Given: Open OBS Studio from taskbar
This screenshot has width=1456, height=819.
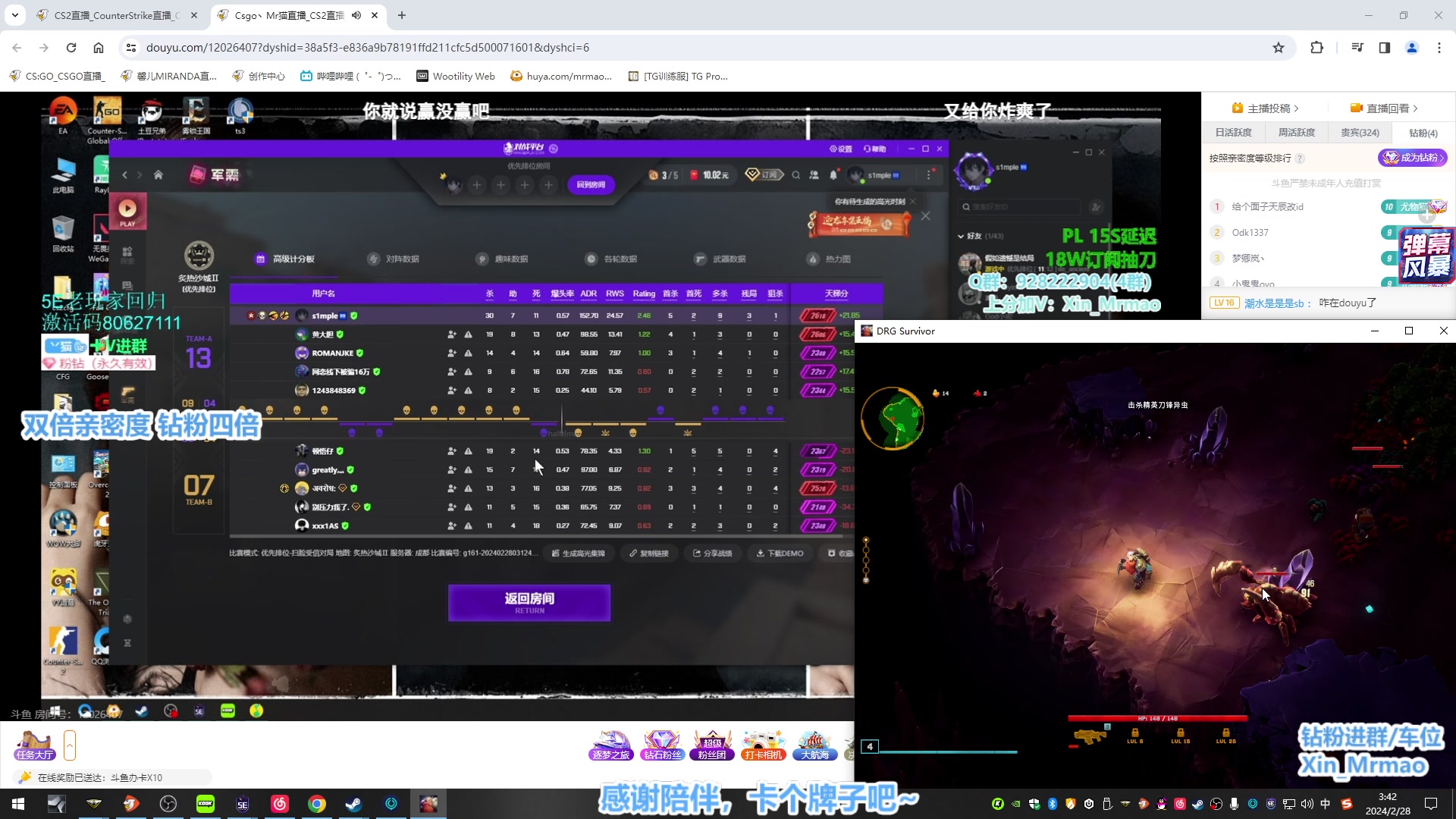Looking at the screenshot, I should pyautogui.click(x=168, y=804).
